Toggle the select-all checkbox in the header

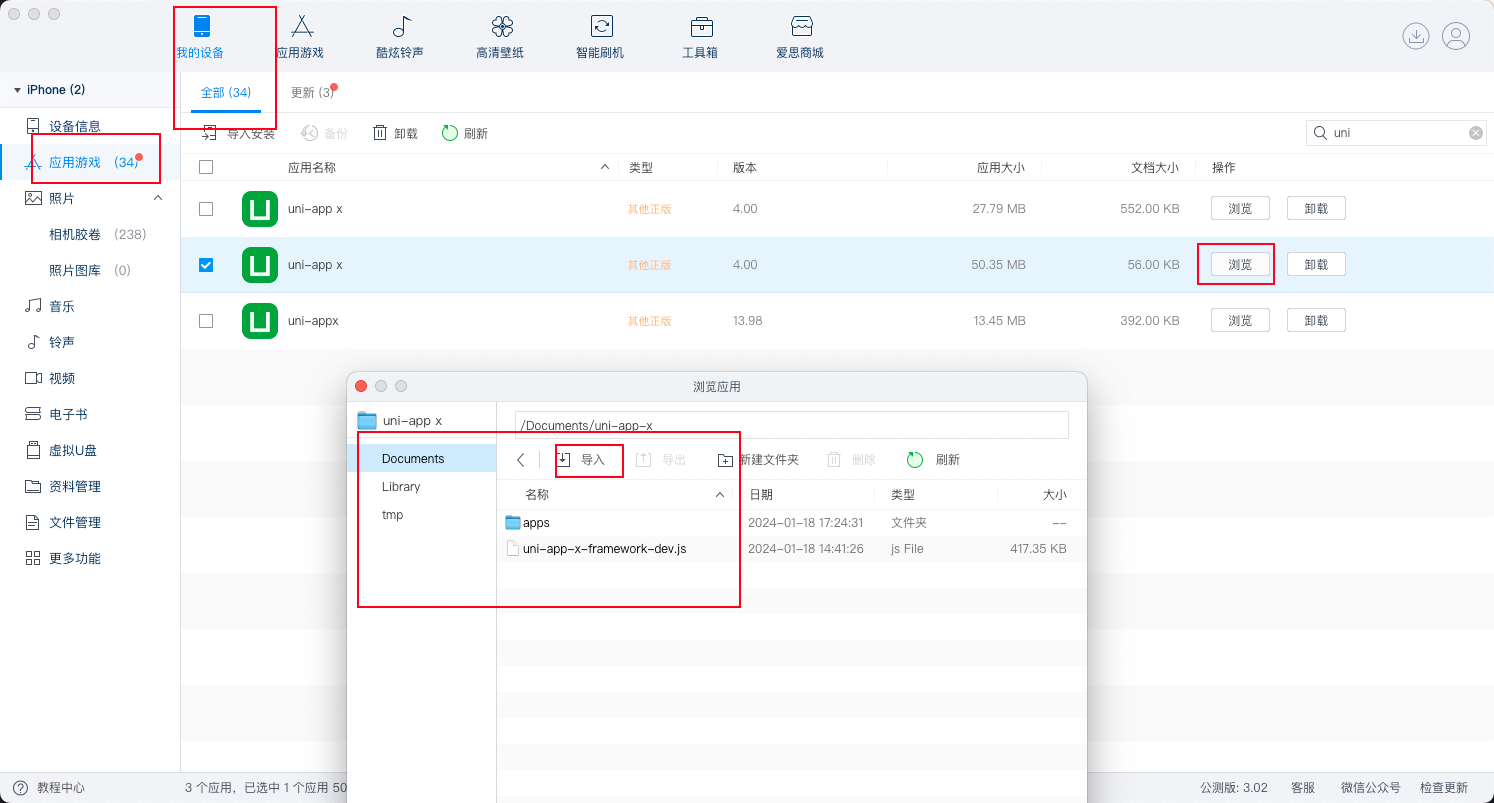206,168
